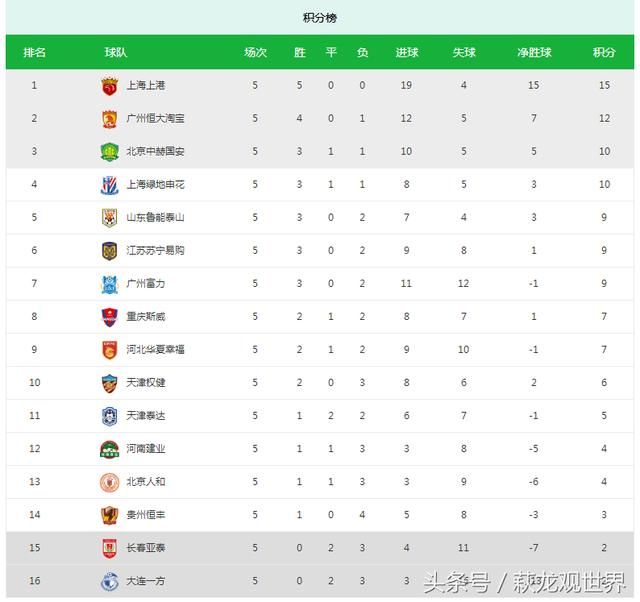Image resolution: width=640 pixels, height=602 pixels.
Task: Click the 净胜球 column header
Action: pos(534,53)
